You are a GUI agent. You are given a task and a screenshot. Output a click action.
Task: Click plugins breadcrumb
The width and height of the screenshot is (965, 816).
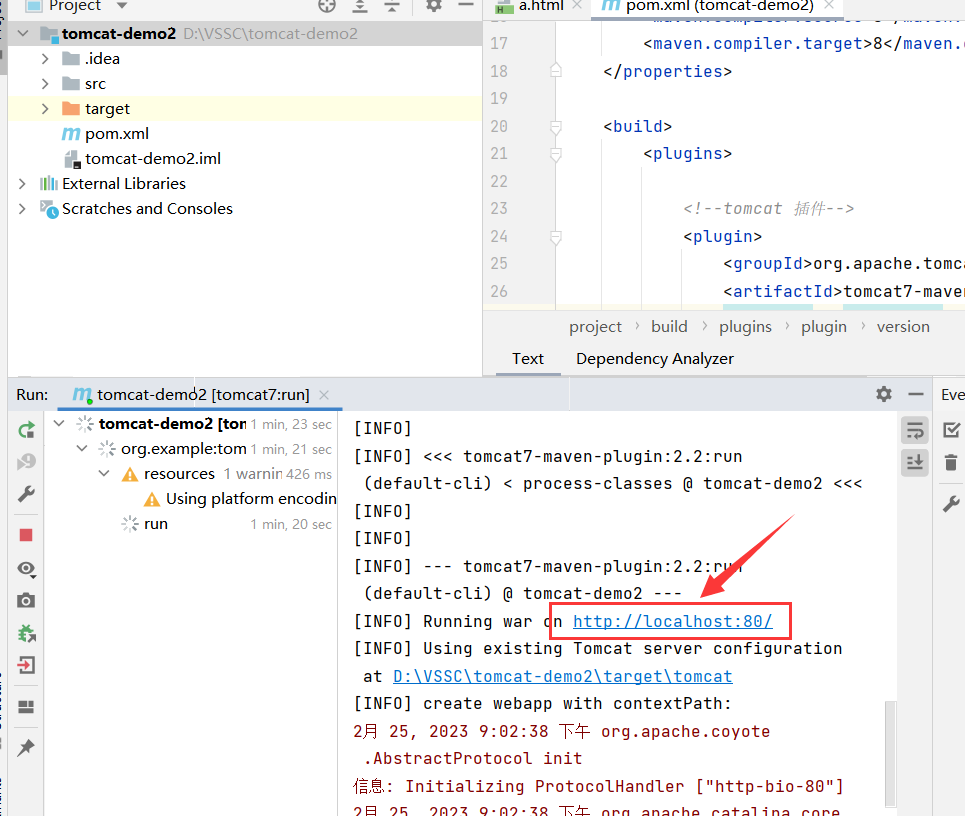point(745,327)
